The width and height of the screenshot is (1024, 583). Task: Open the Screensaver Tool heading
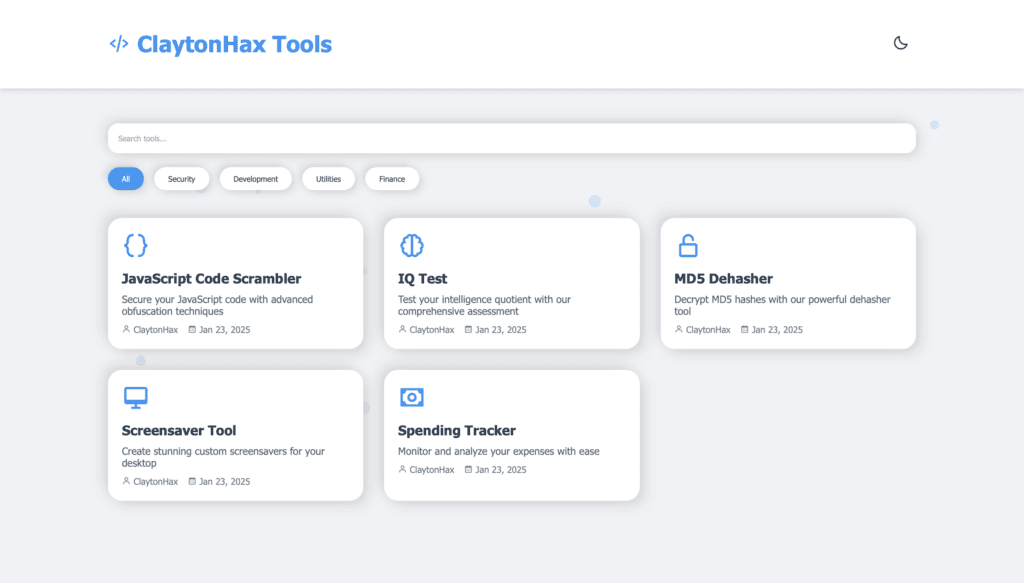click(179, 431)
